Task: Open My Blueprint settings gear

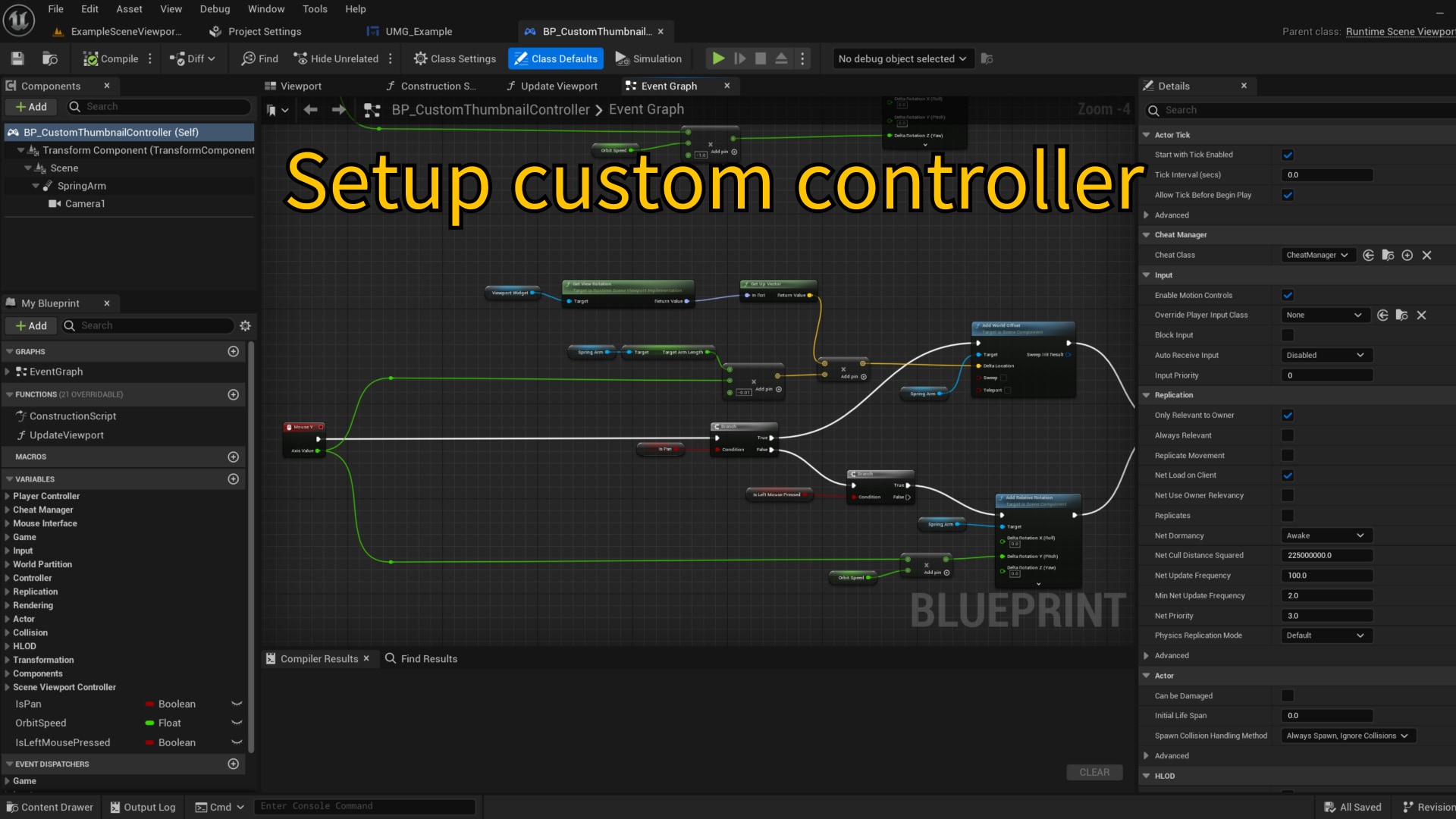Action: 245,325
